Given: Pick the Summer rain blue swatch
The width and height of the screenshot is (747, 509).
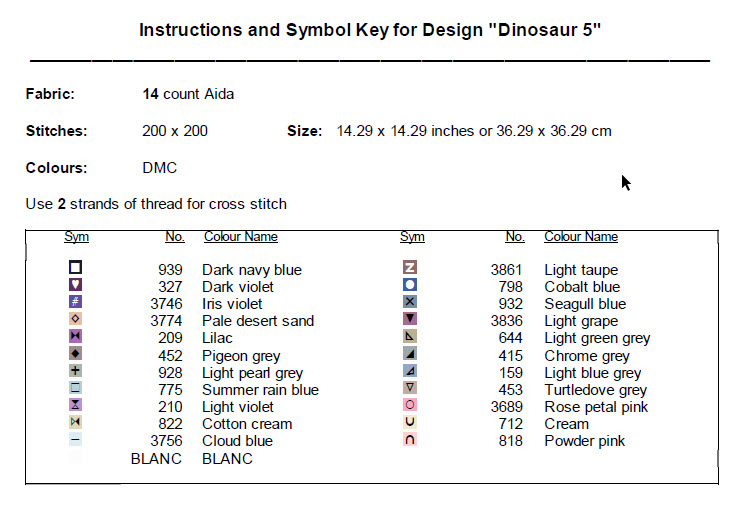Looking at the screenshot, I should click(x=76, y=388).
